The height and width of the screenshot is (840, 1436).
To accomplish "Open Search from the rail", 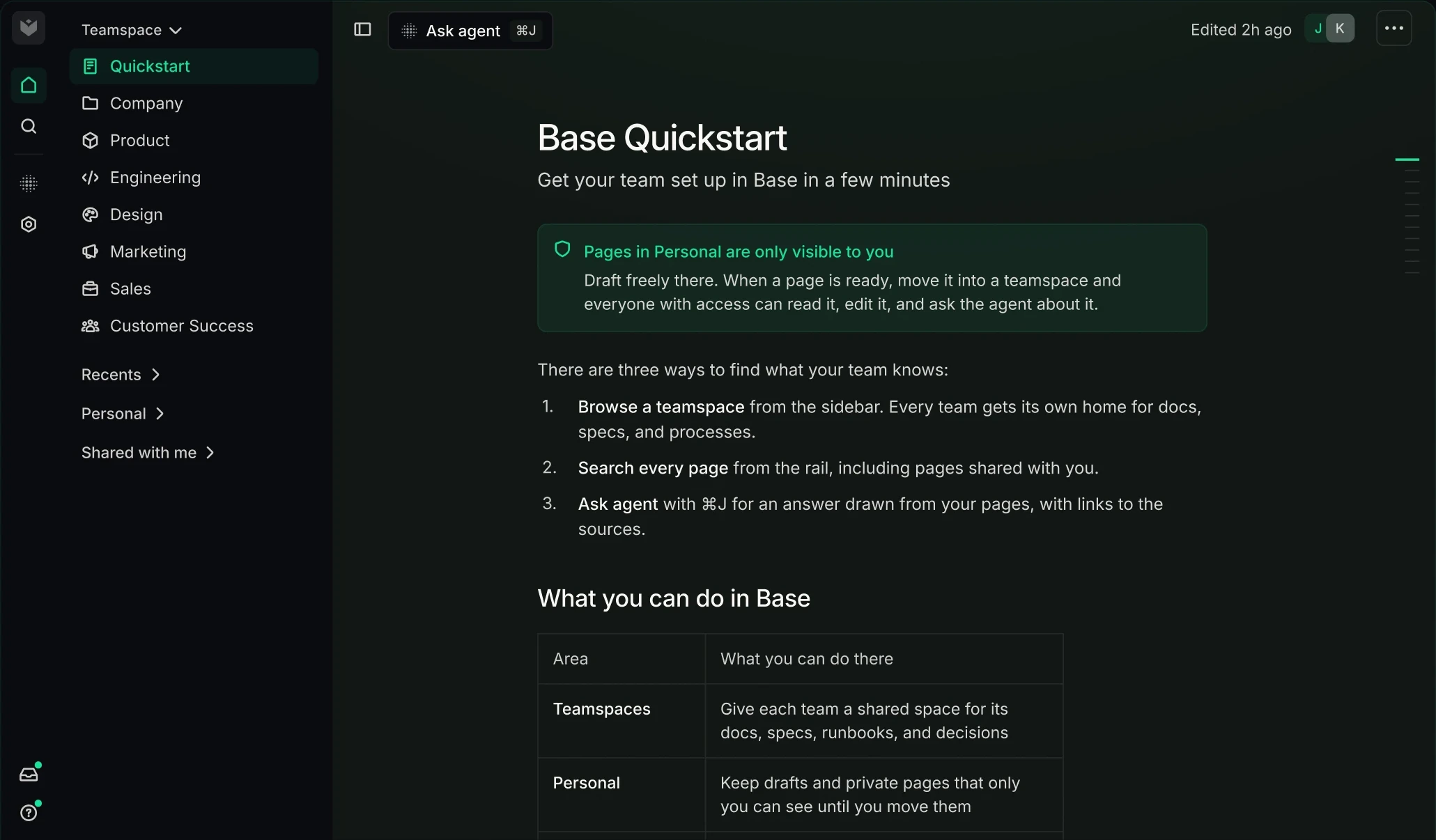I will 29,126.
